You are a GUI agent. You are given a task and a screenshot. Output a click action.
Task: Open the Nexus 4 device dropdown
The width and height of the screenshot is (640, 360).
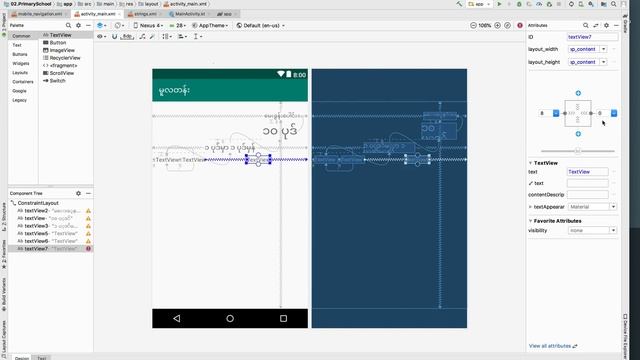pyautogui.click(x=148, y=25)
